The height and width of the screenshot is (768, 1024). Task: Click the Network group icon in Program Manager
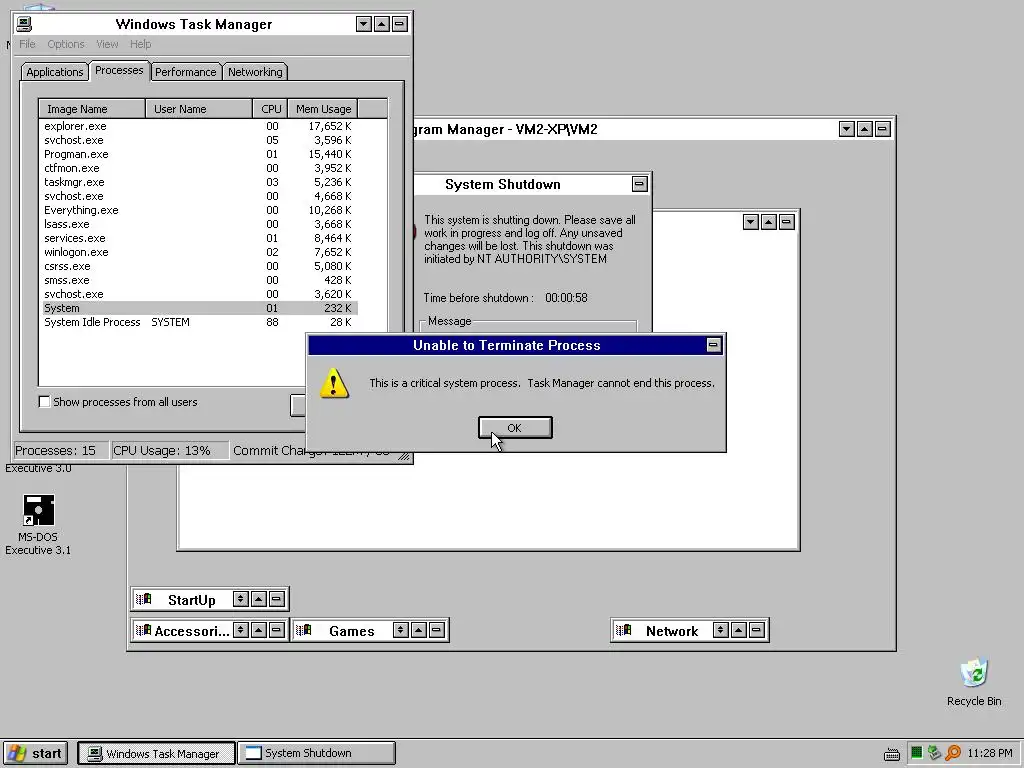(x=624, y=630)
